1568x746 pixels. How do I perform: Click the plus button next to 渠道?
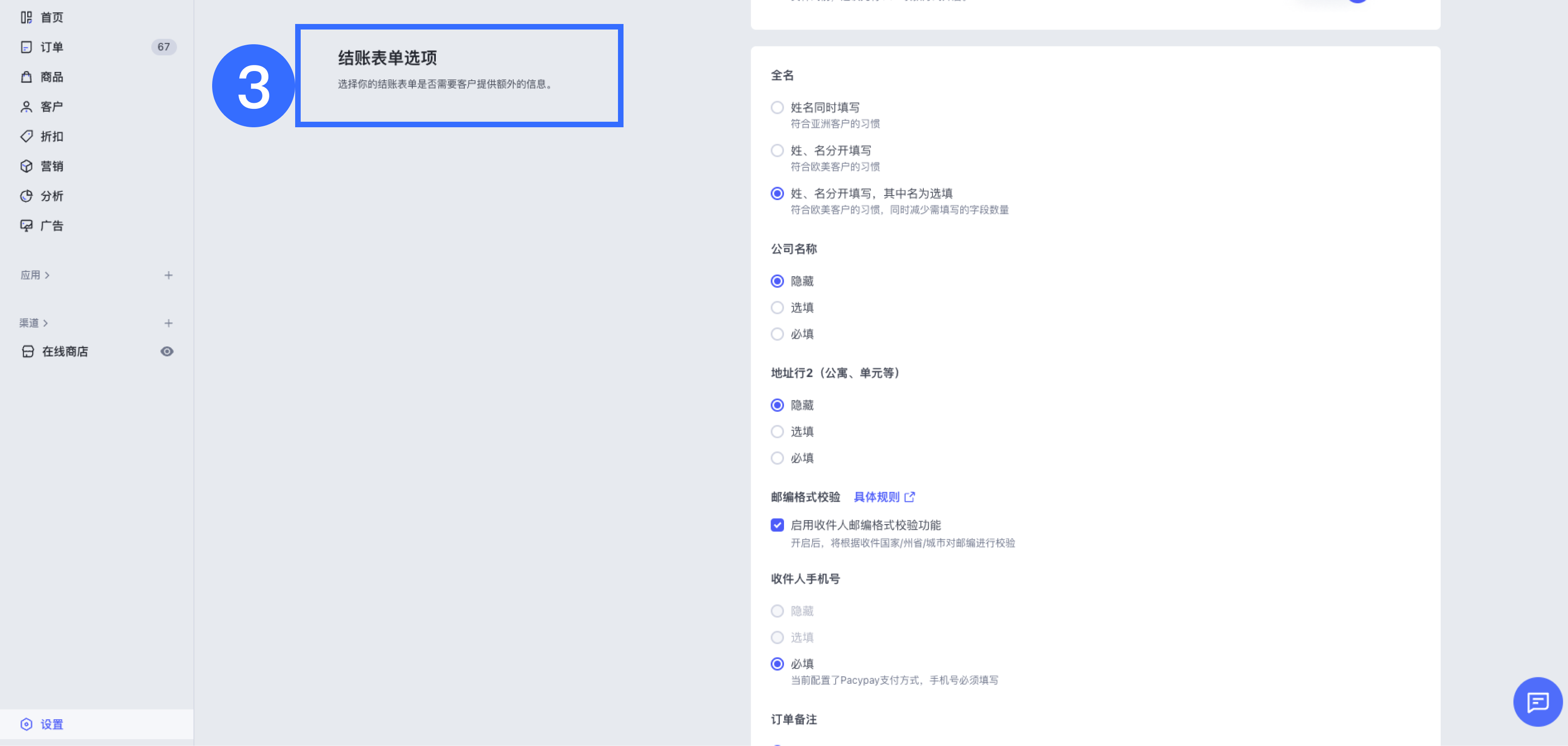(169, 323)
